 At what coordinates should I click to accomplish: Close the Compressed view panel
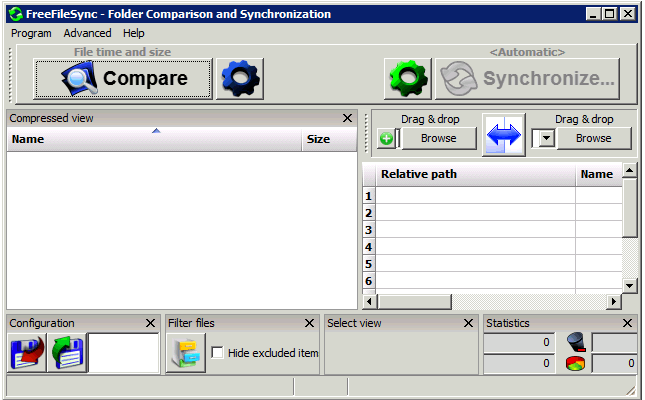(348, 118)
